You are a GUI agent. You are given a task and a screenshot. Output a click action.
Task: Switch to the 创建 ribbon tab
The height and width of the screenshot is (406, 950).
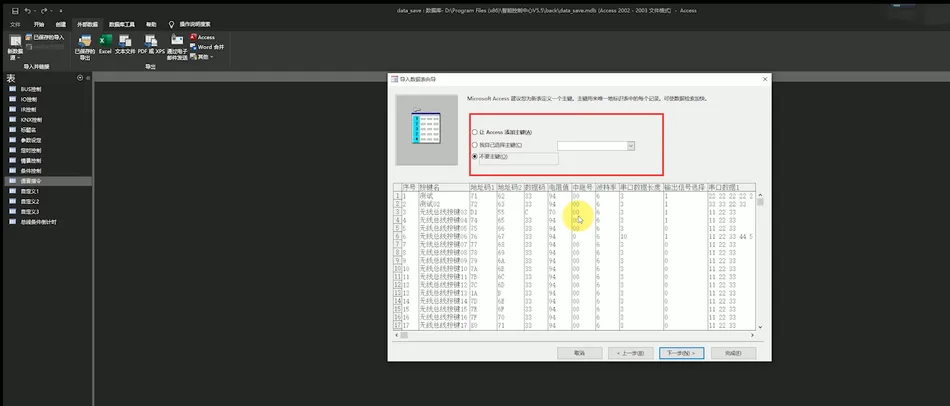click(61, 24)
